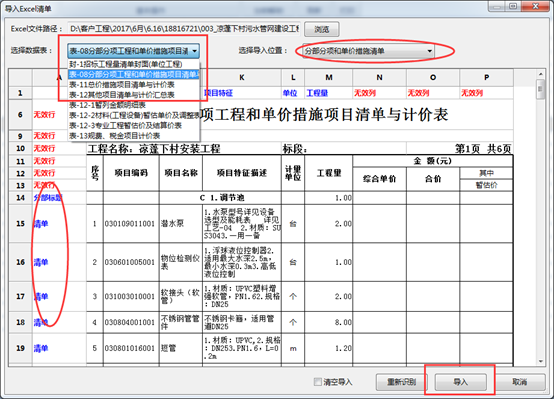554x399 pixels.
Task: Toggle the 清空导入 checkbox
Action: pyautogui.click(x=318, y=382)
